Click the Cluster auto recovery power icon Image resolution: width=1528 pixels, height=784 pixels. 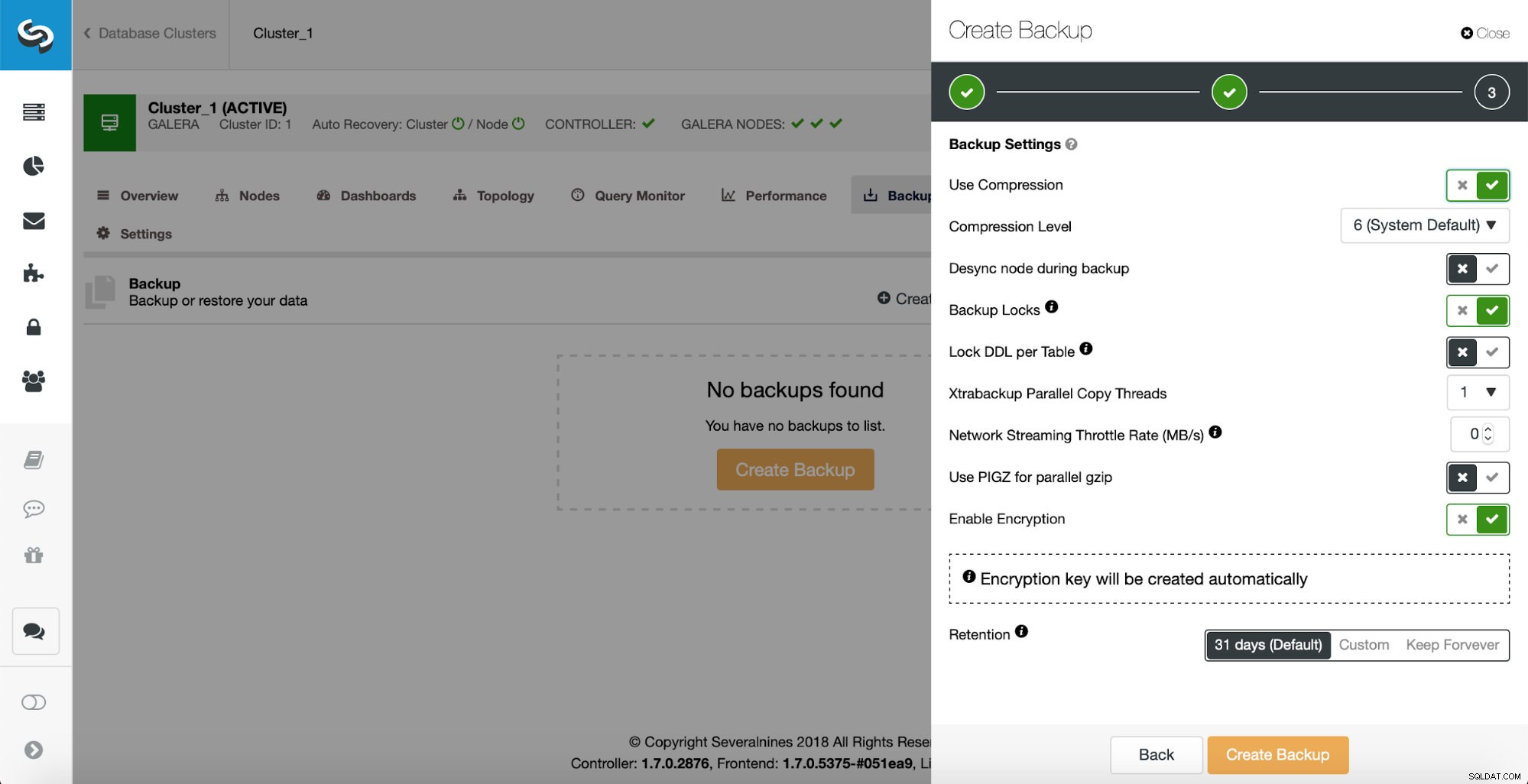click(458, 124)
